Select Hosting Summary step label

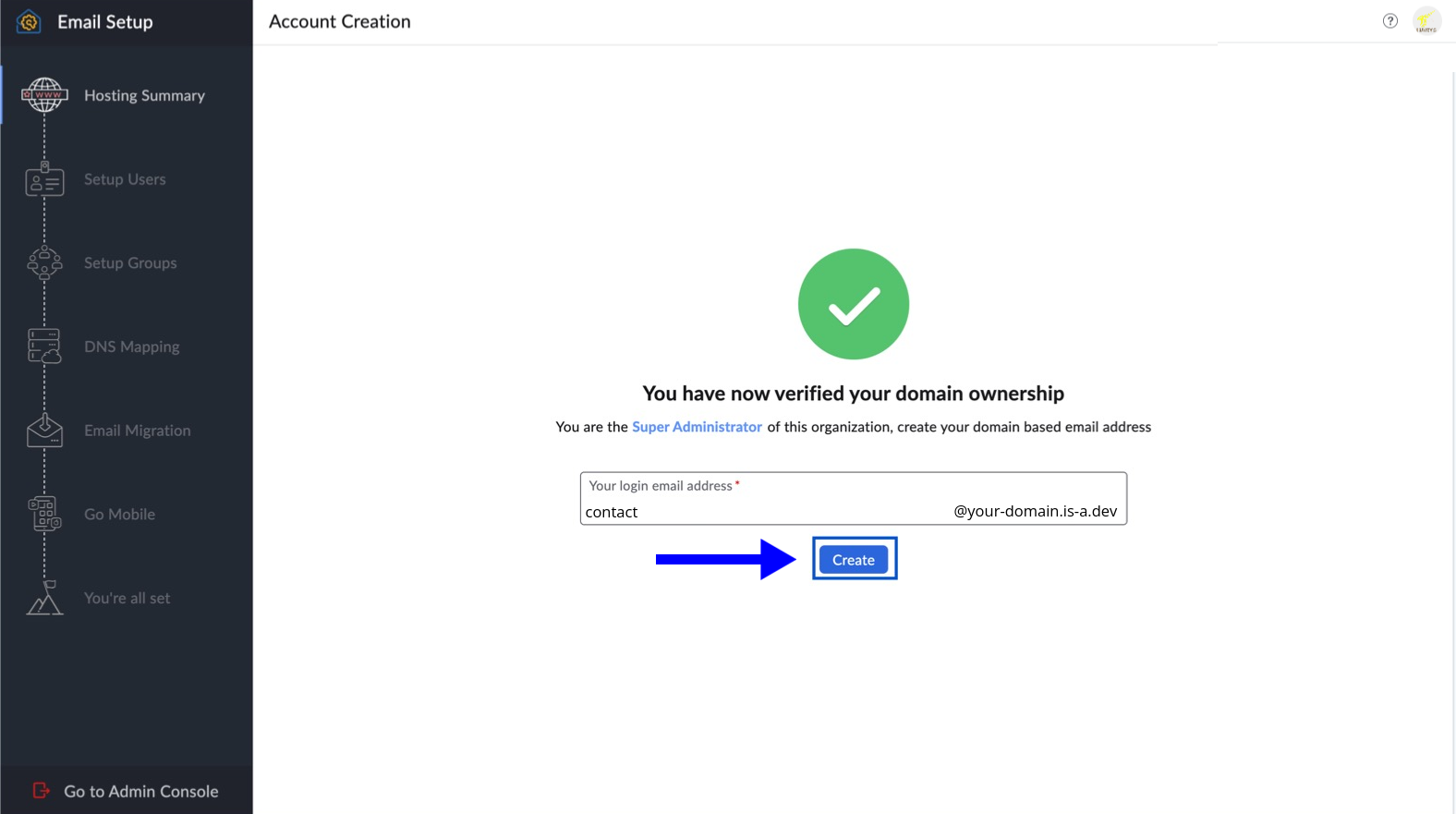(x=144, y=95)
